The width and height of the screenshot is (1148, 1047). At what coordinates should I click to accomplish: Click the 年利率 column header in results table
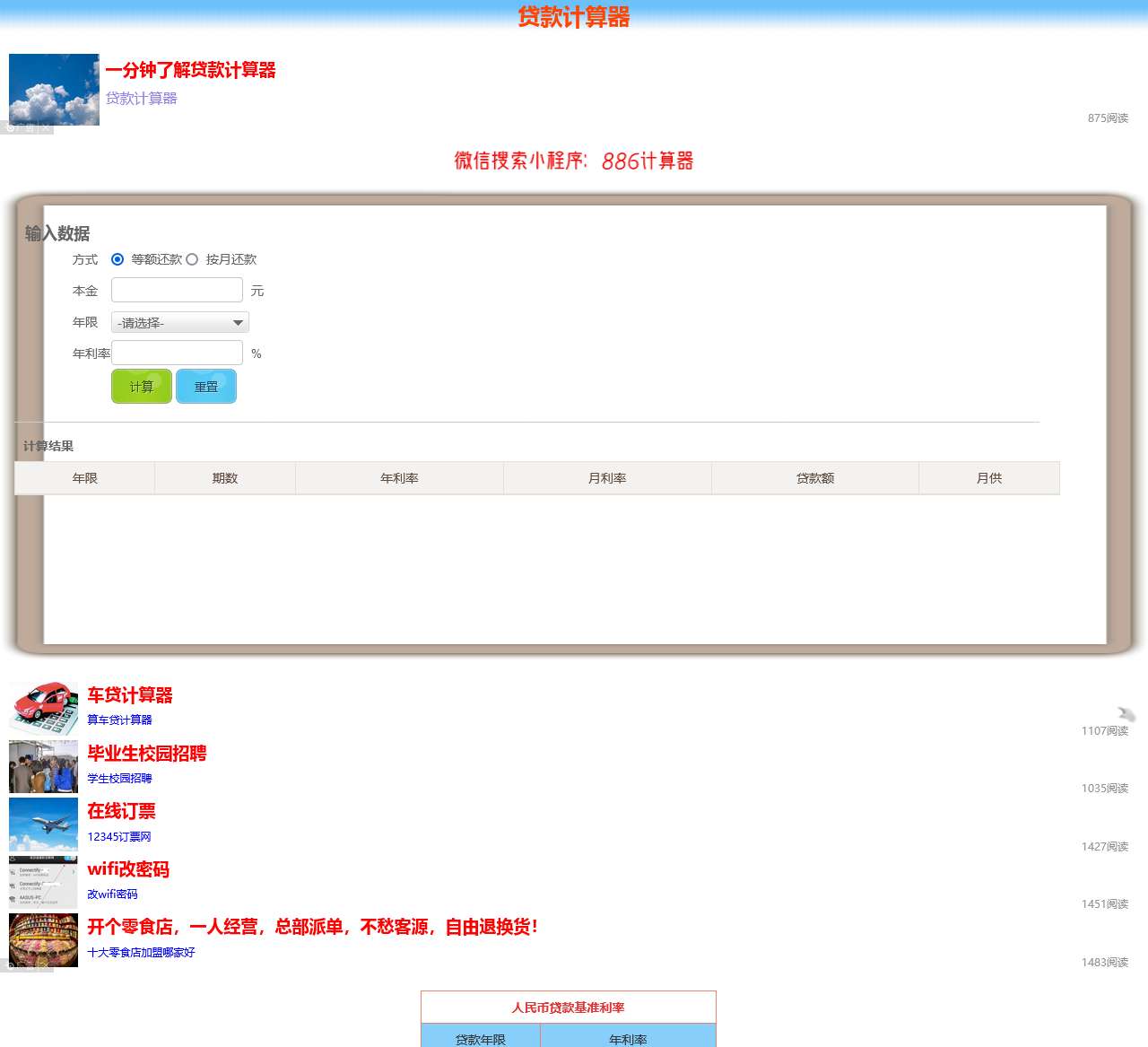pos(399,478)
